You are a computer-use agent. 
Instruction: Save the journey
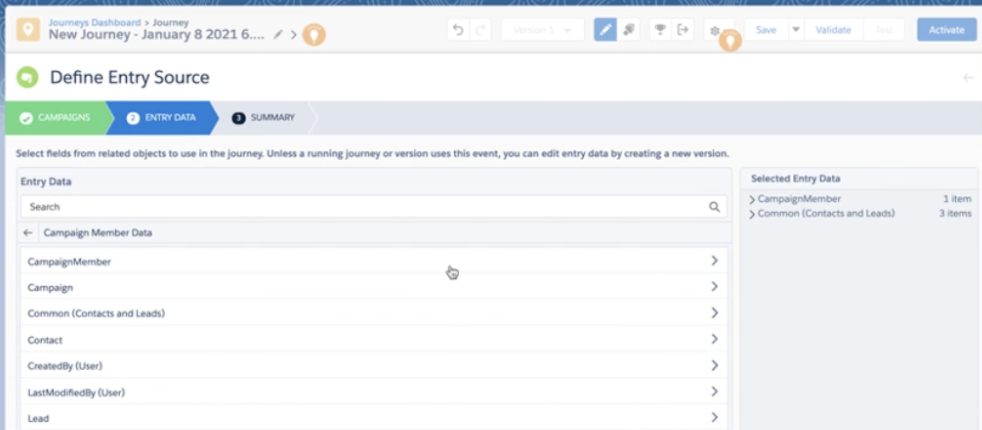click(x=766, y=29)
